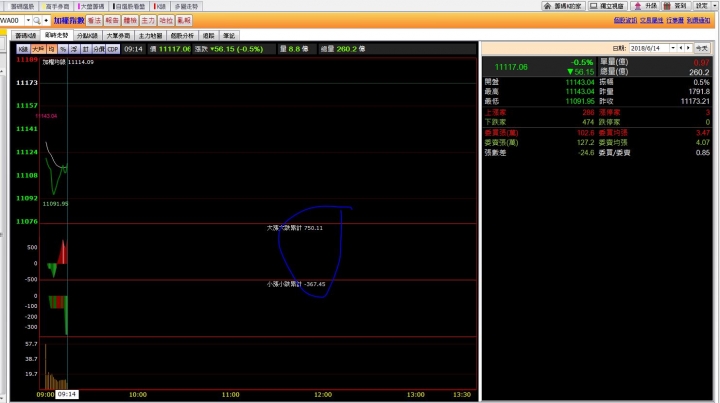This screenshot has height=403, width=720.
Task: Click the 報告 report button
Action: [112, 21]
